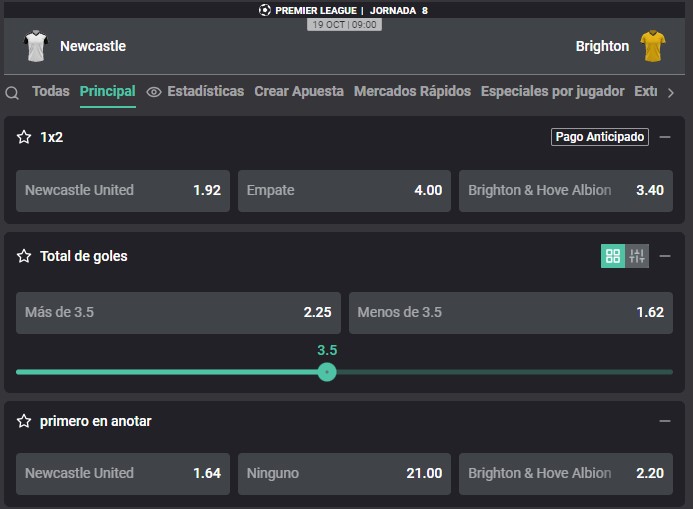Image resolution: width=693 pixels, height=509 pixels.
Task: Click the eye icon beside Estadísticas
Action: pos(154,92)
